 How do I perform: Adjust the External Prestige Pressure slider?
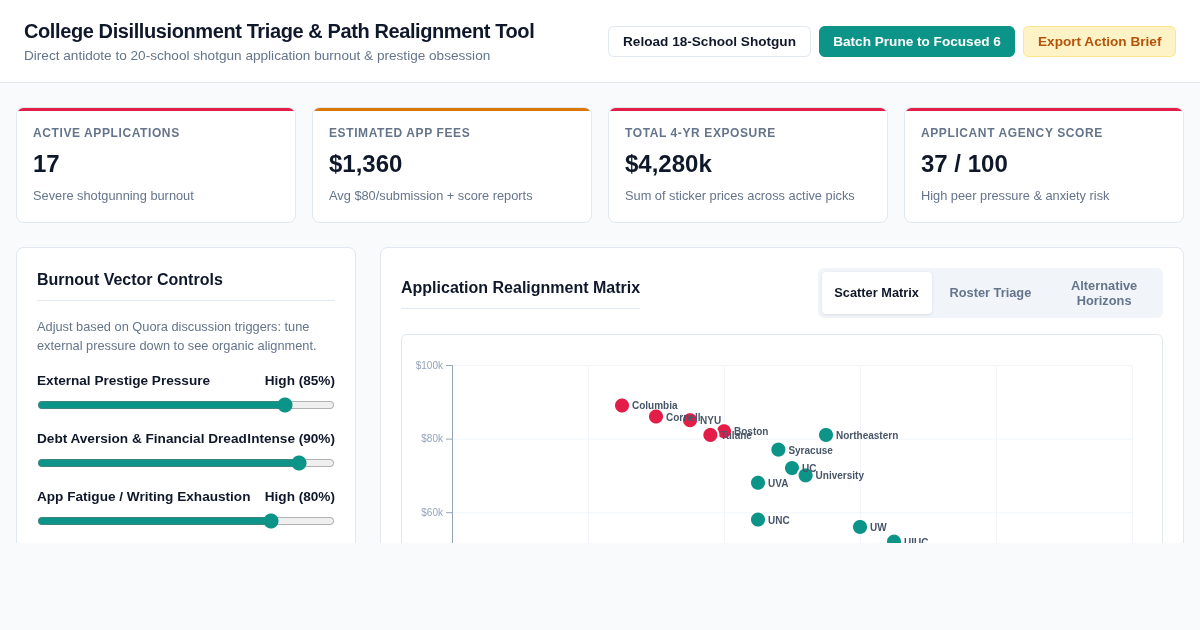186,405
